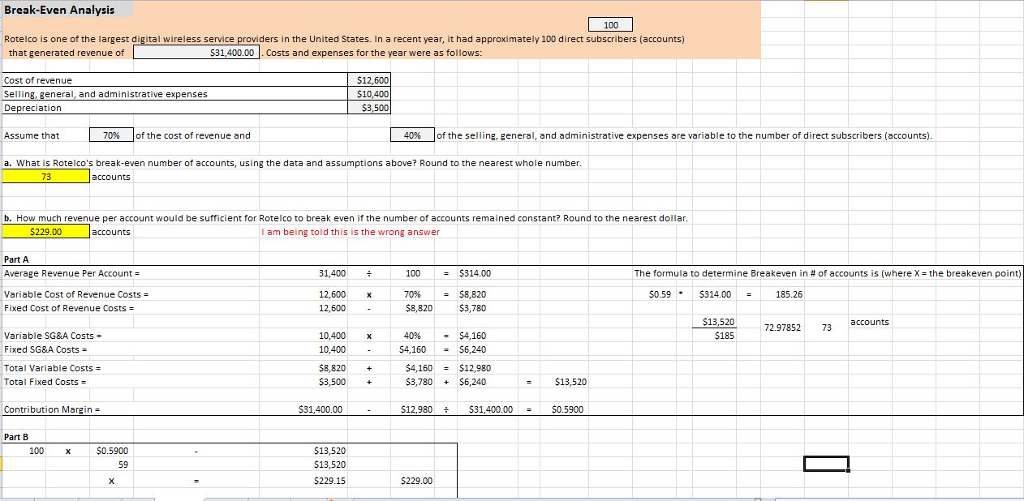1024x501 pixels.
Task: Click the $3,500 value beside Depreciation
Action: [x=370, y=107]
